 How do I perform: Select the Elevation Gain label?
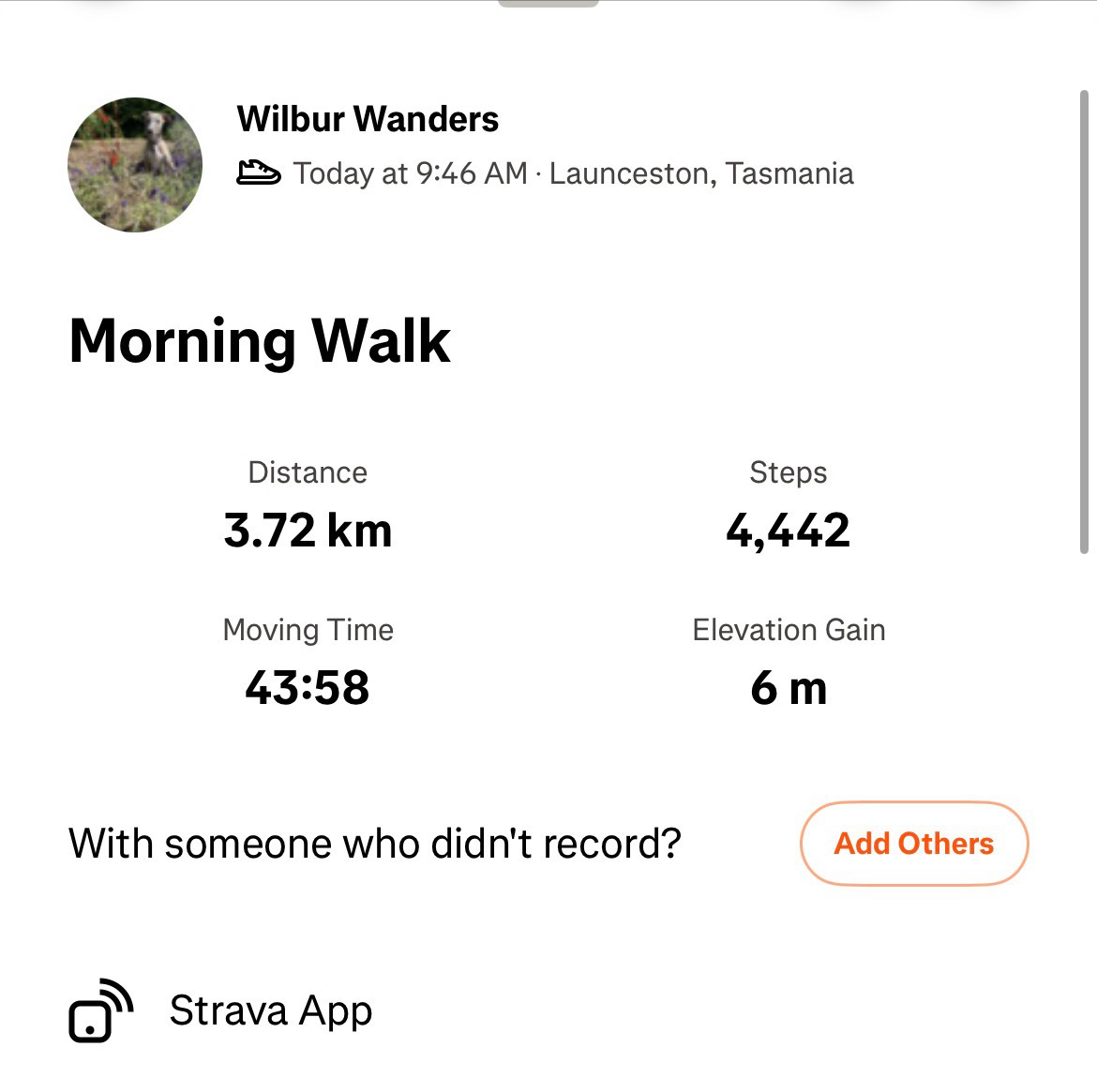coord(789,630)
